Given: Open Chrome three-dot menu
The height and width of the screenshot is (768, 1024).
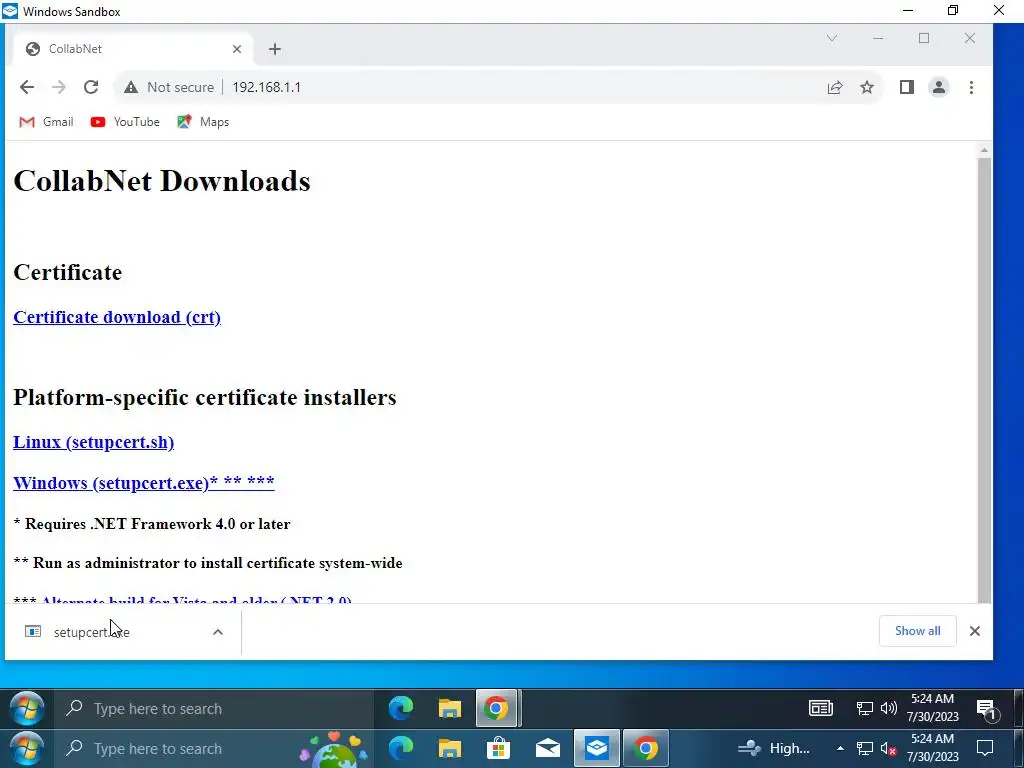Looking at the screenshot, I should (x=971, y=88).
